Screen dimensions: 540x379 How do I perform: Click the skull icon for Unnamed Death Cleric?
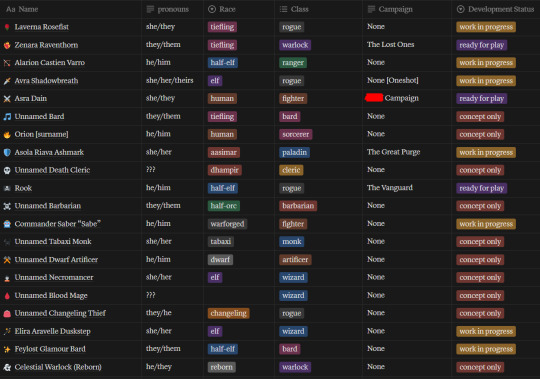[7, 170]
